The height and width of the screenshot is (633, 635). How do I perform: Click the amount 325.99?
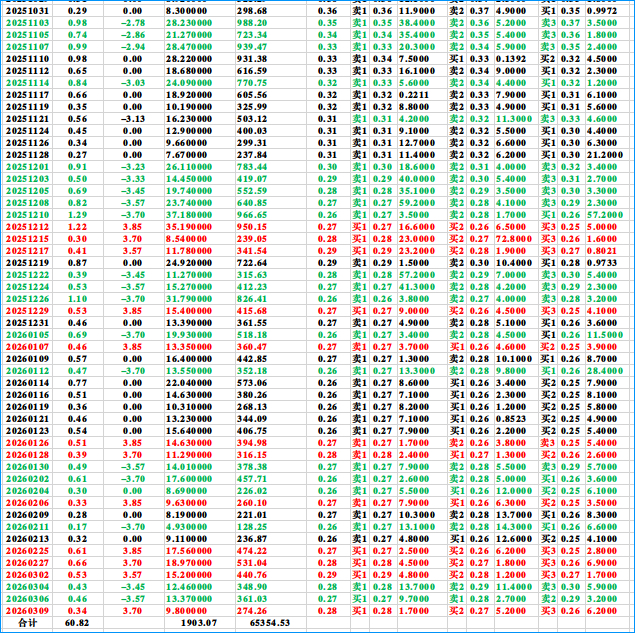coord(252,107)
